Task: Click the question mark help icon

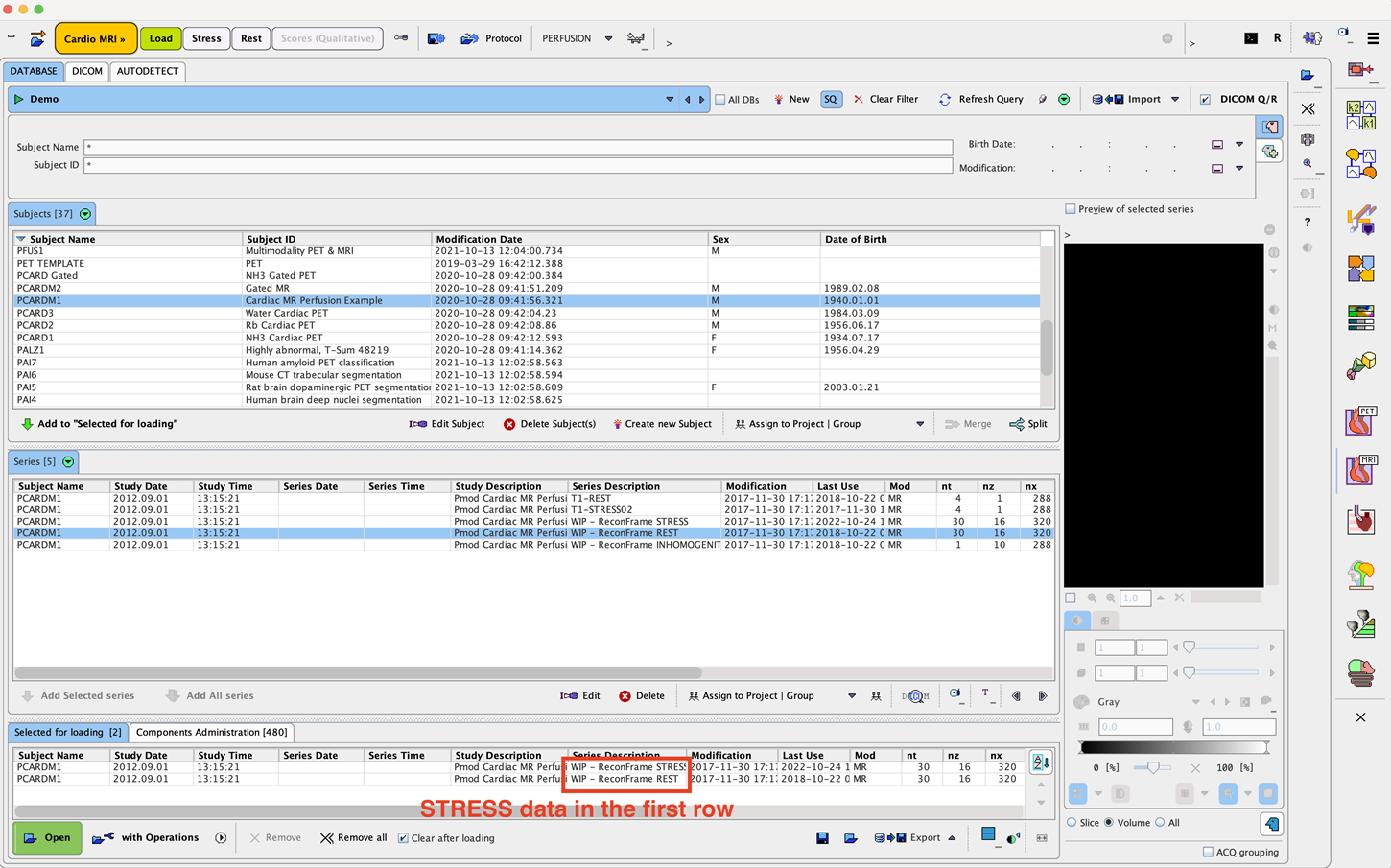Action: (1308, 222)
